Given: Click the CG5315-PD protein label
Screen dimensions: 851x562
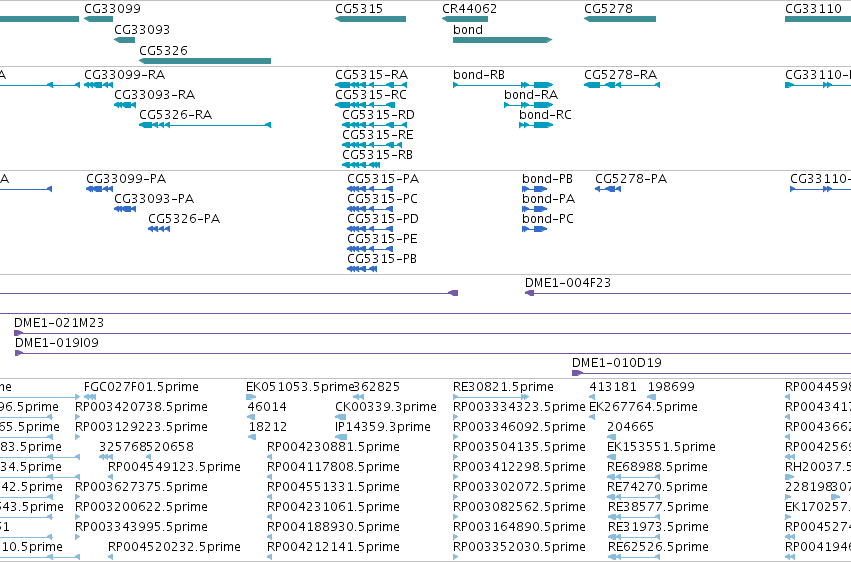Looking at the screenshot, I should (383, 219).
